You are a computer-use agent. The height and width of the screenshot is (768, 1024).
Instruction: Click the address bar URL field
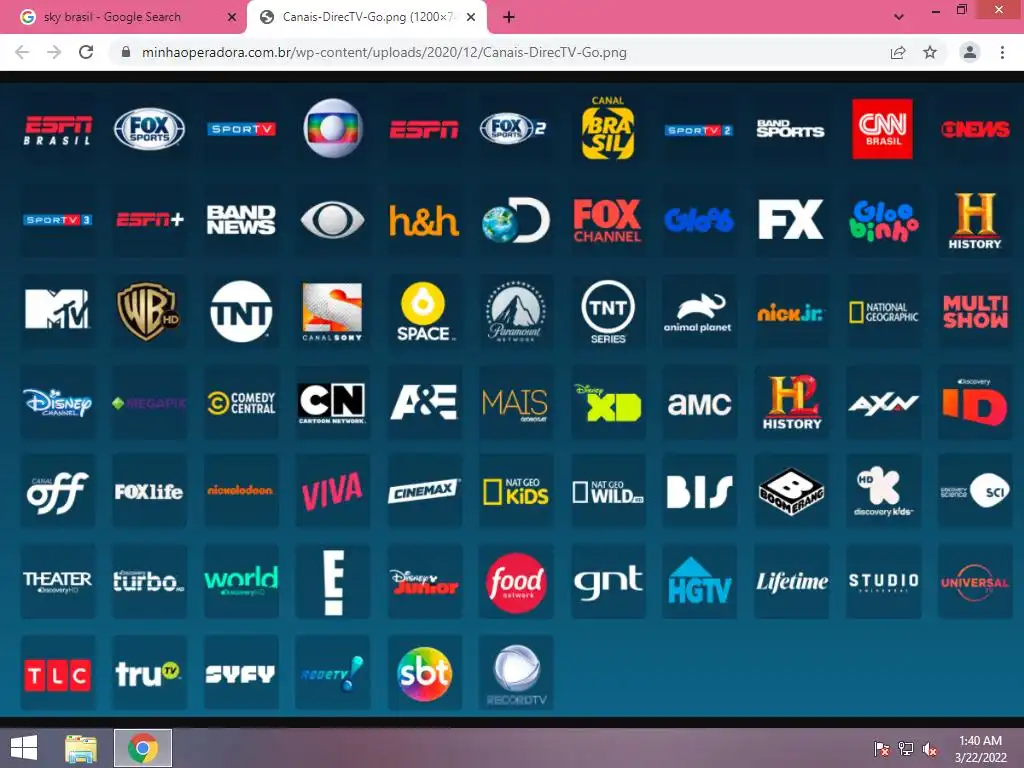coord(384,52)
